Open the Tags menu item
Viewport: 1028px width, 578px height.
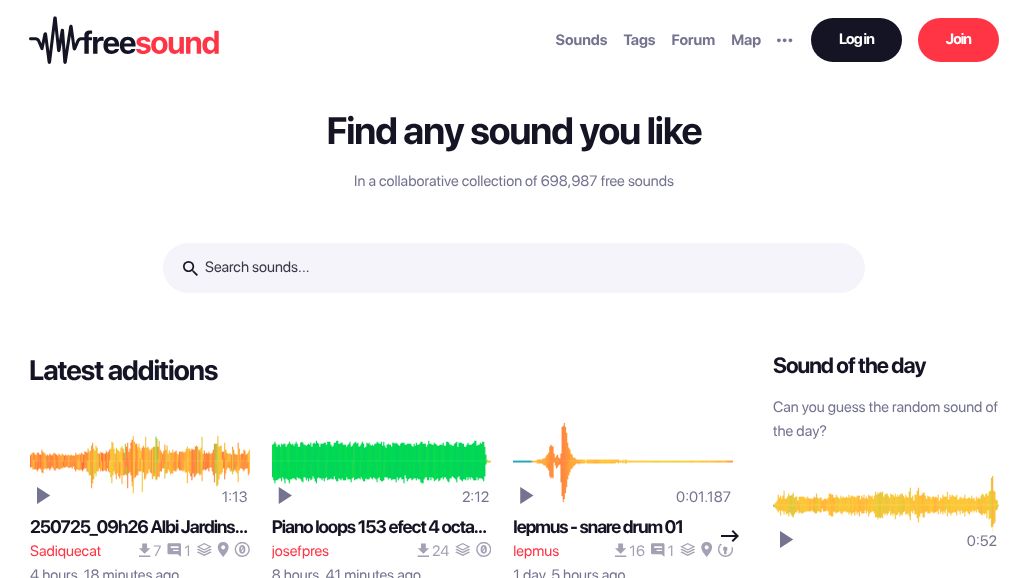(x=639, y=40)
